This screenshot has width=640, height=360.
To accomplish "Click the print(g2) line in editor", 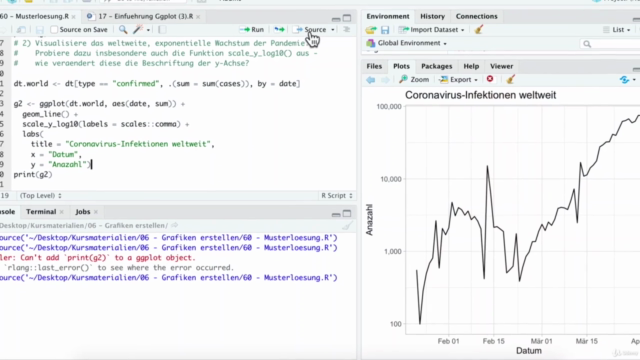I will click(x=33, y=174).
